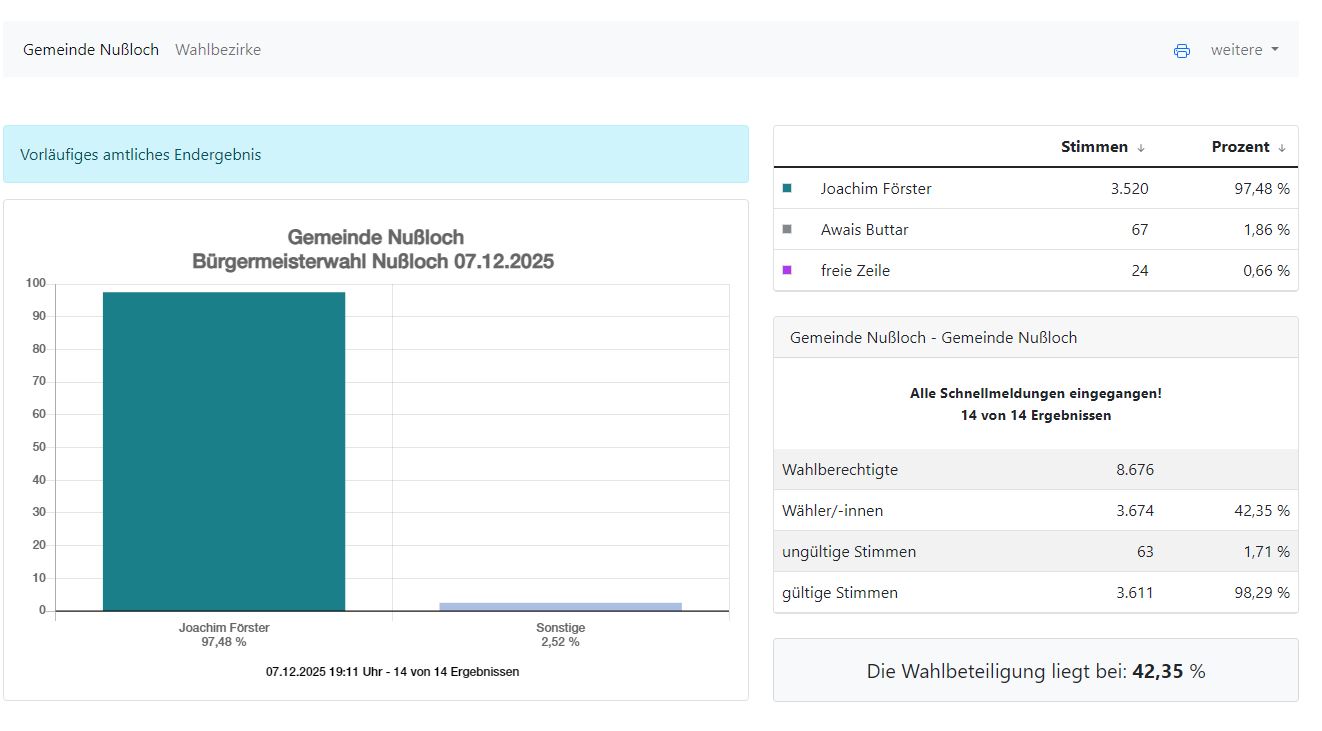The height and width of the screenshot is (731, 1322).
Task: Click the Wahlberechtigte statistics row
Action: (1035, 470)
